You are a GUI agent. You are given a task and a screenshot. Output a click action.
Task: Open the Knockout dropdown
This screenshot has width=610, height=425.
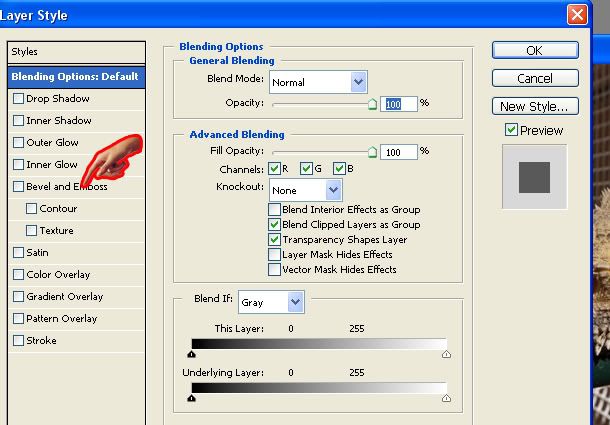click(306, 190)
